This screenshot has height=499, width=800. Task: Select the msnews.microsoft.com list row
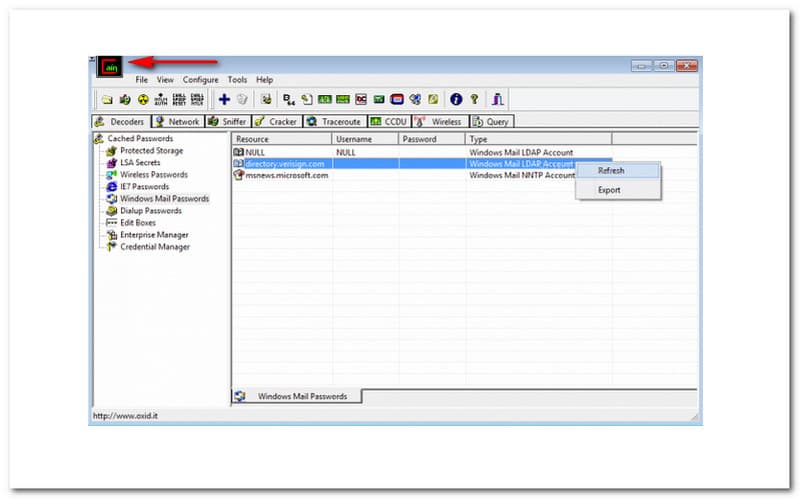pyautogui.click(x=286, y=175)
